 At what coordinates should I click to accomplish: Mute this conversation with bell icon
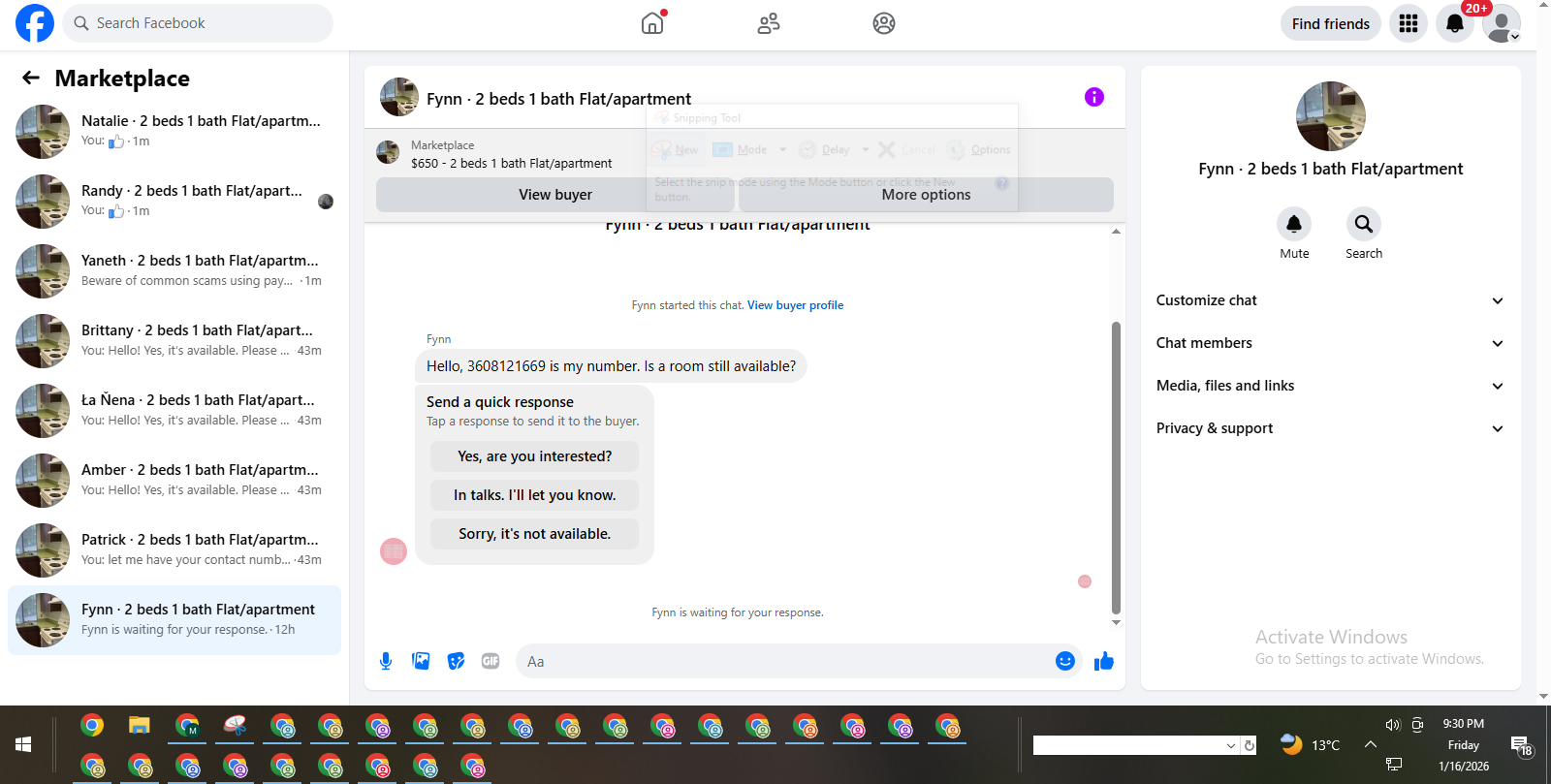tap(1294, 224)
